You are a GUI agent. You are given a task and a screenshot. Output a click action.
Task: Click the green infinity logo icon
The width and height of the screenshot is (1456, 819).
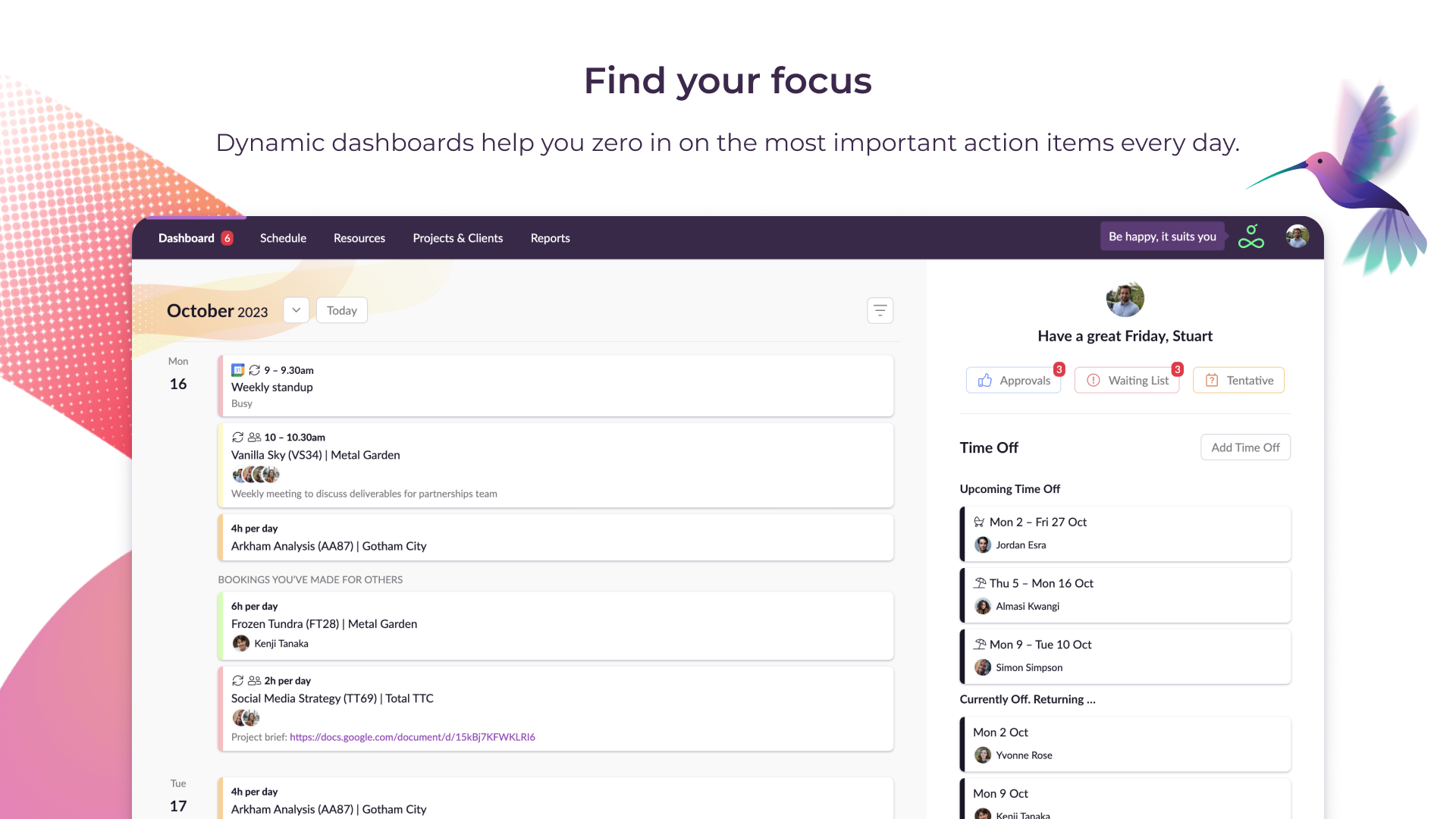click(1250, 237)
